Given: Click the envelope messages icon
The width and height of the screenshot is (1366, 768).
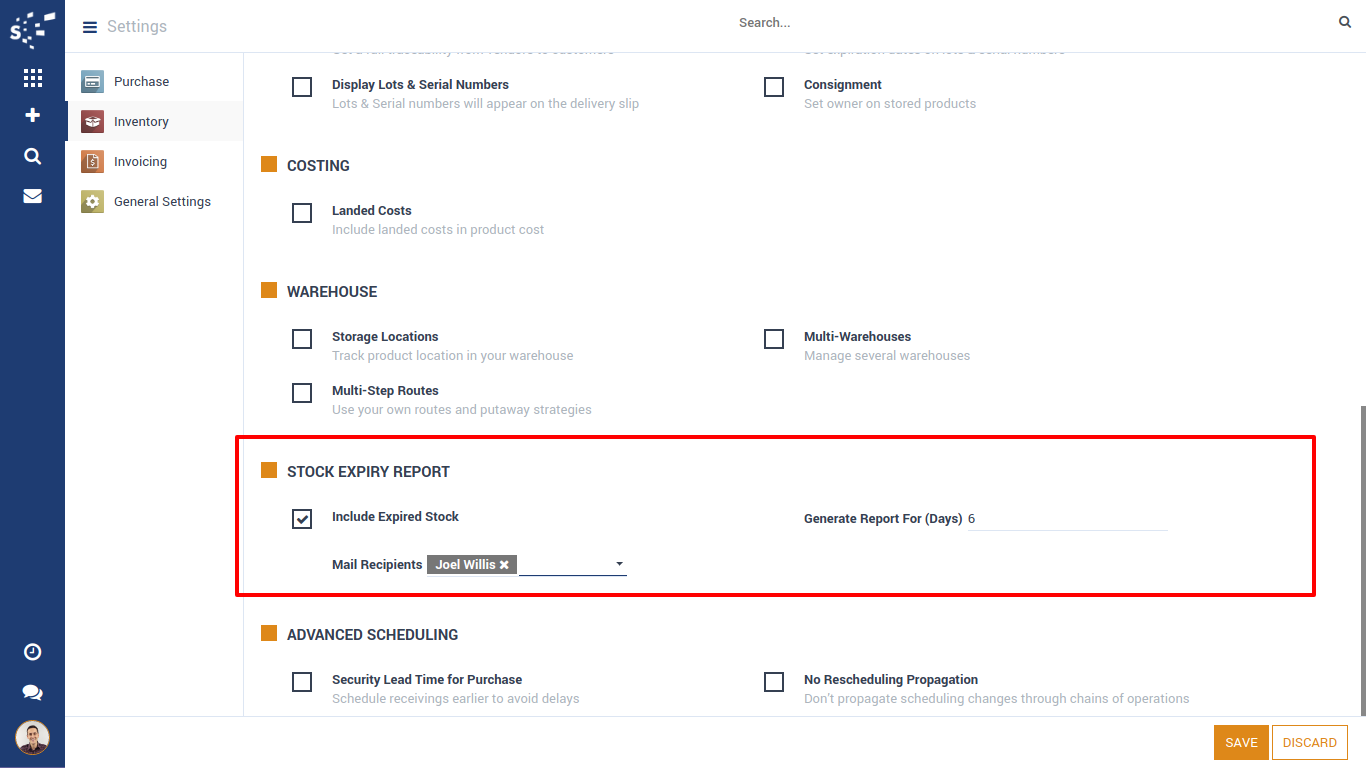Looking at the screenshot, I should pyautogui.click(x=32, y=196).
